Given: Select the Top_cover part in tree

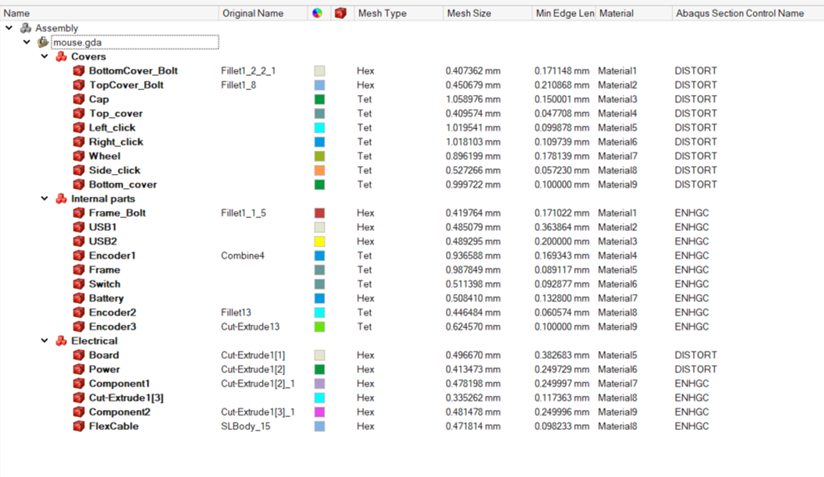Looking at the screenshot, I should click(115, 114).
